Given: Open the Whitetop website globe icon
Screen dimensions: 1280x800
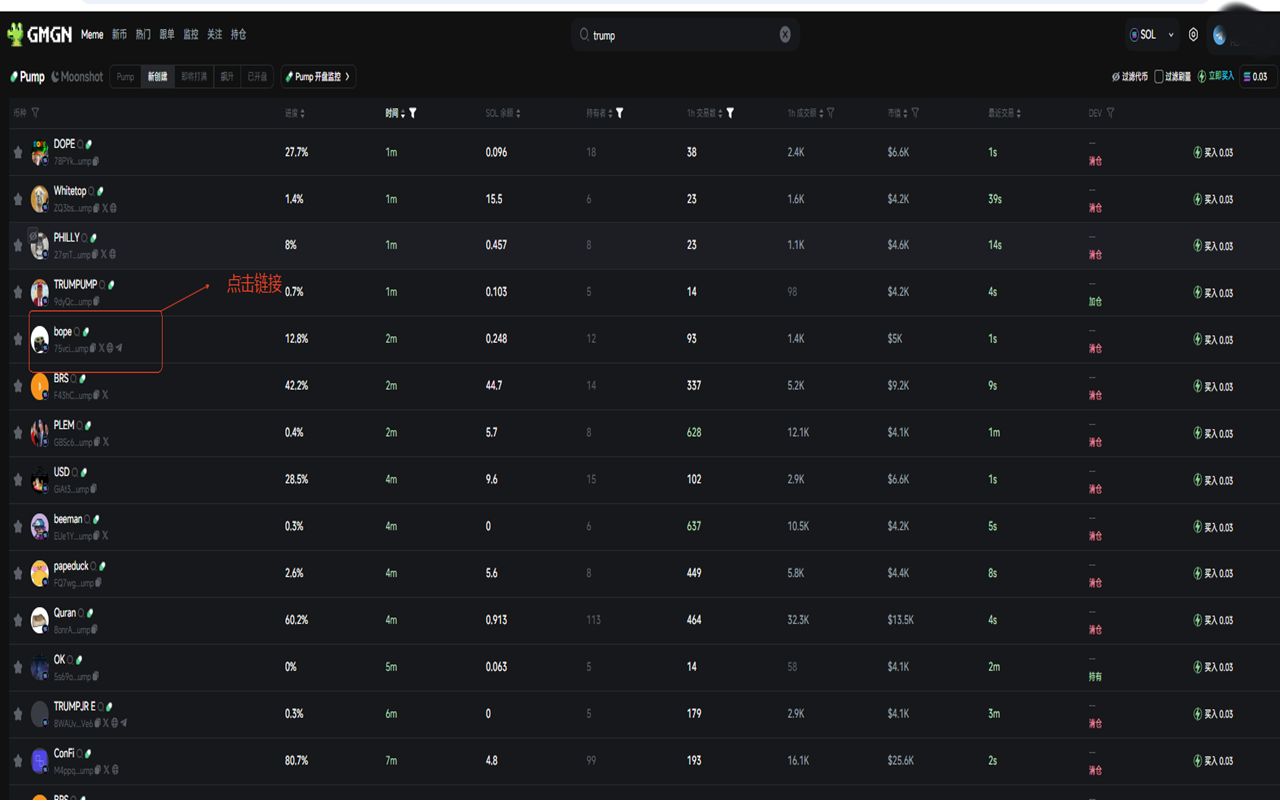Looking at the screenshot, I should 113,208.
